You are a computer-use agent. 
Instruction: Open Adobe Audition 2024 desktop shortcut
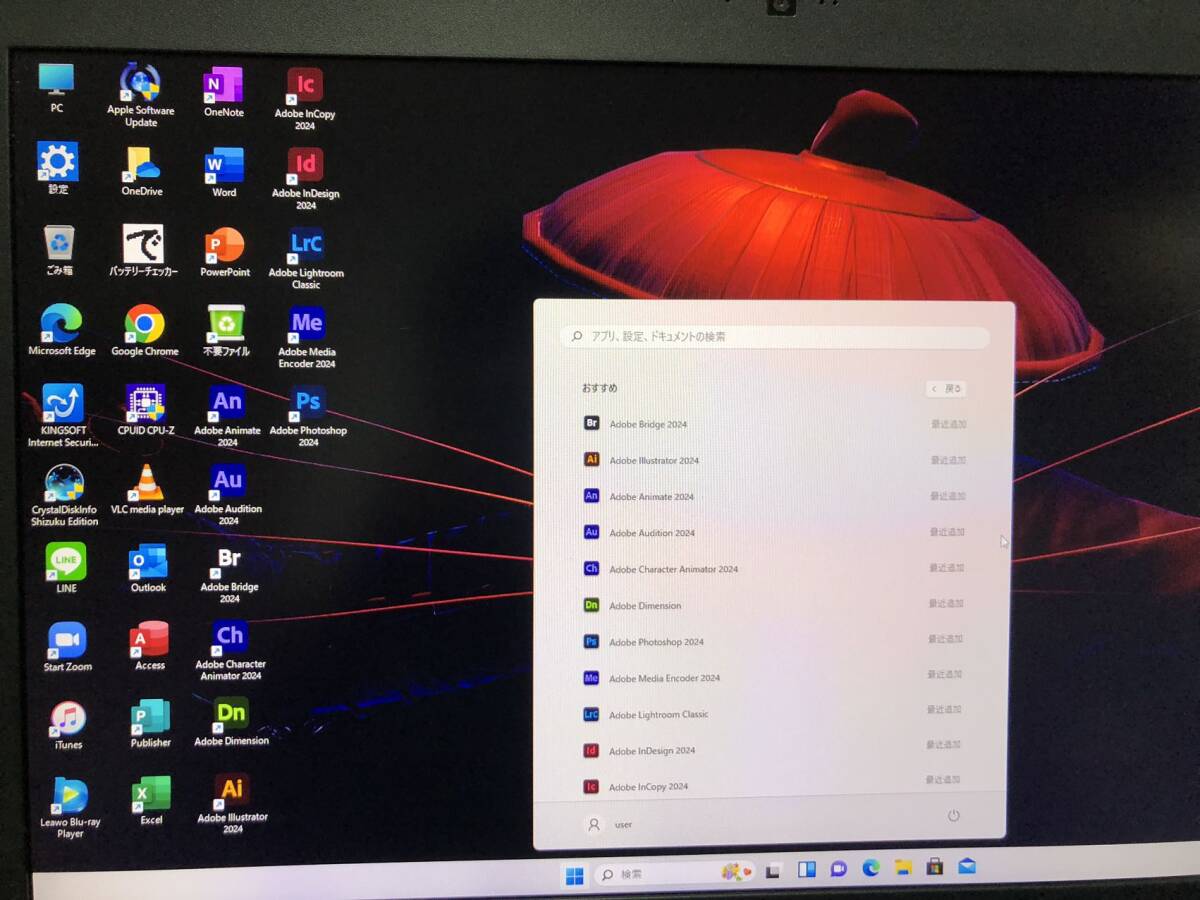228,494
